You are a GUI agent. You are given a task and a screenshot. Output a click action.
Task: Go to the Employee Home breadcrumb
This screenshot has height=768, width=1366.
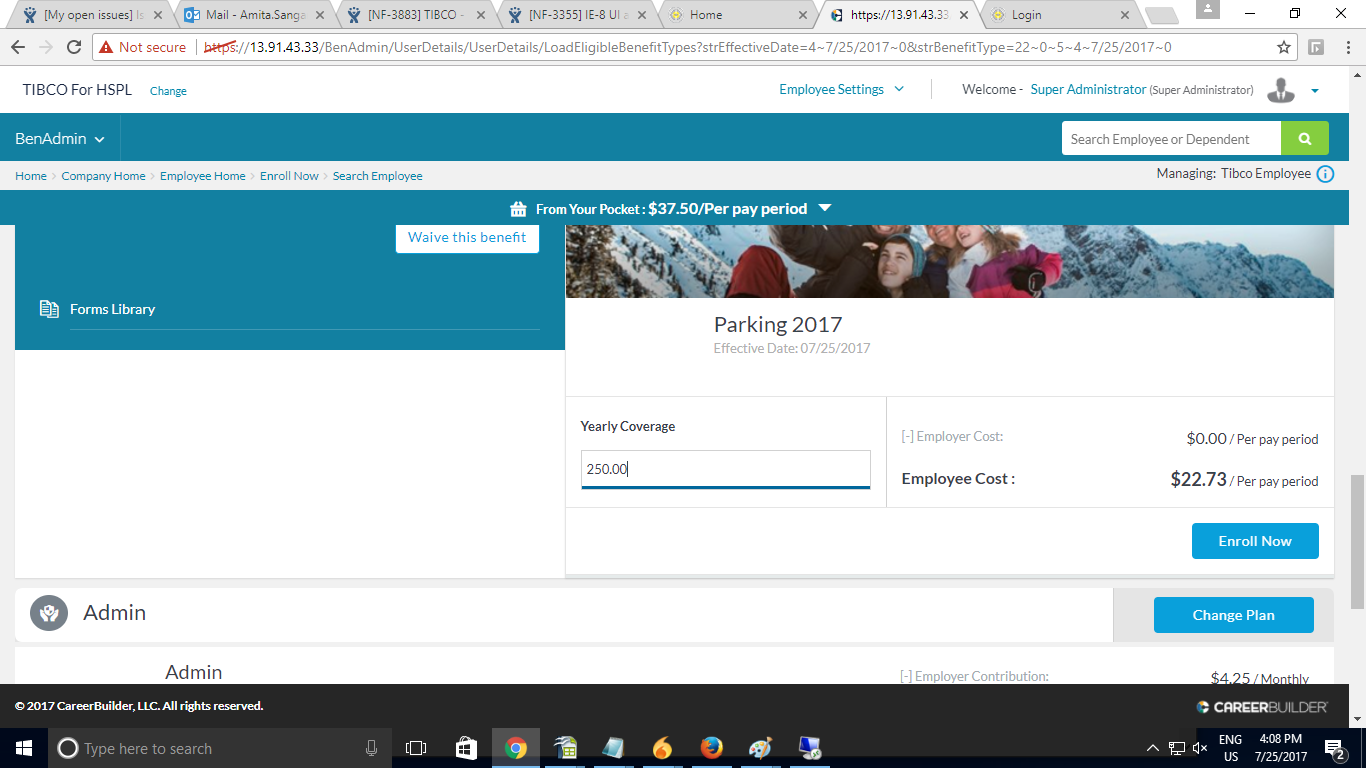point(203,176)
